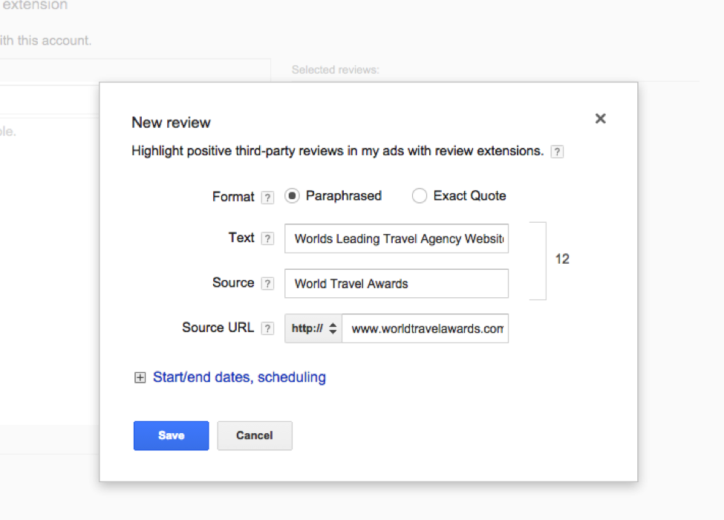Open Start/end dates, scheduling link
Screen dimensions: 724x520
click(239, 377)
